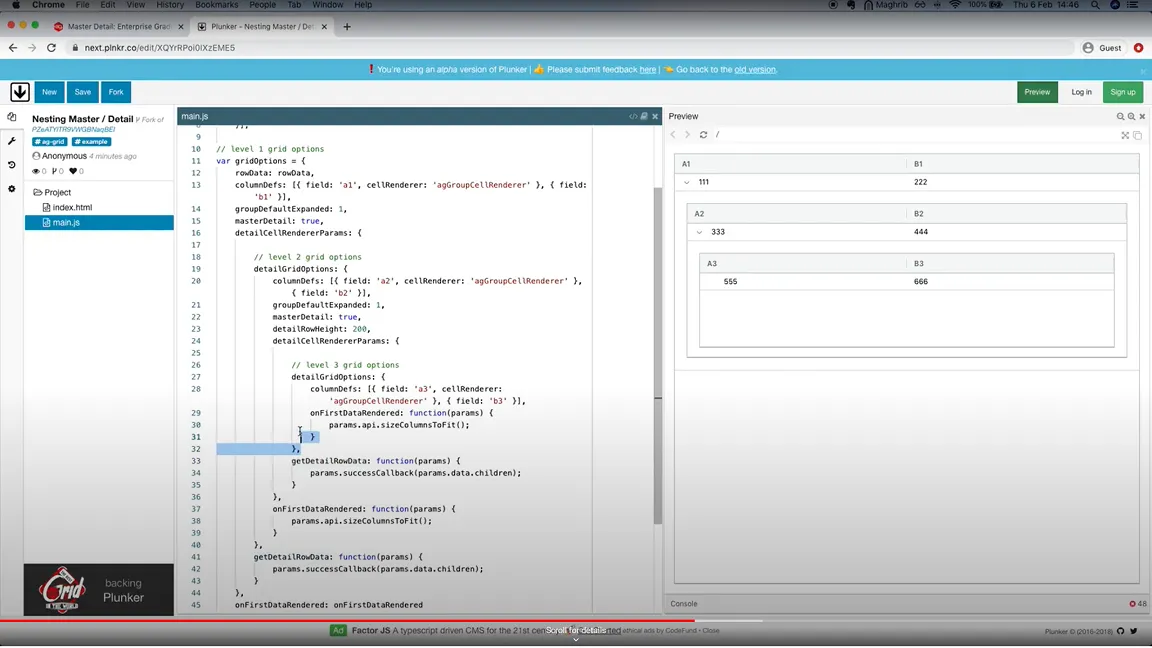The width and height of the screenshot is (1152, 648).
Task: Collapse the row 111 detail grid
Action: pos(687,183)
